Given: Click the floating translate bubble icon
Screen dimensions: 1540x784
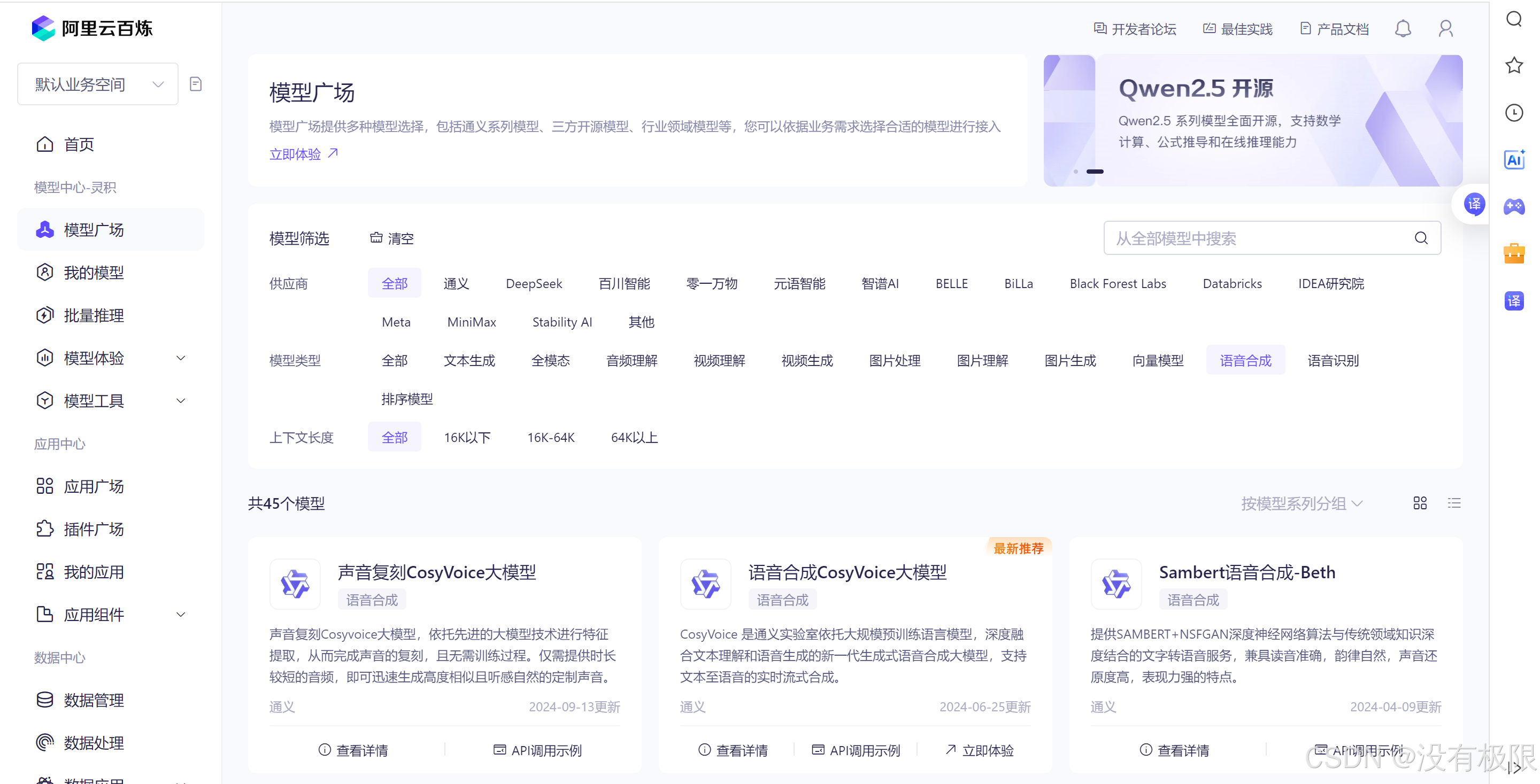Looking at the screenshot, I should tap(1474, 204).
